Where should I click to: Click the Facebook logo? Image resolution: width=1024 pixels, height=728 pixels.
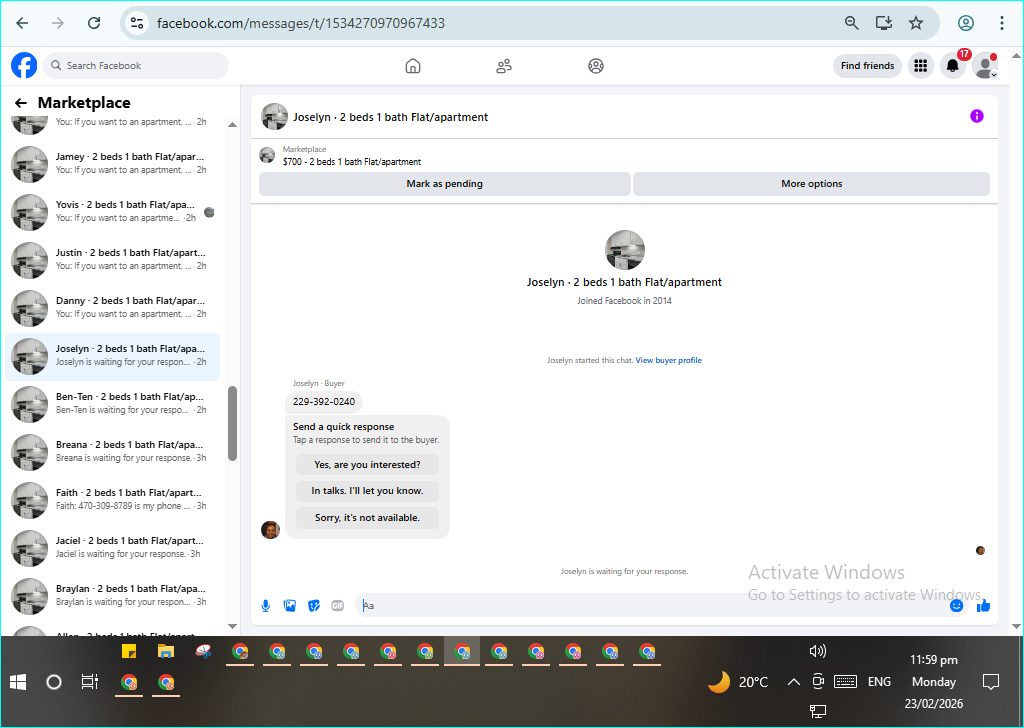click(24, 65)
